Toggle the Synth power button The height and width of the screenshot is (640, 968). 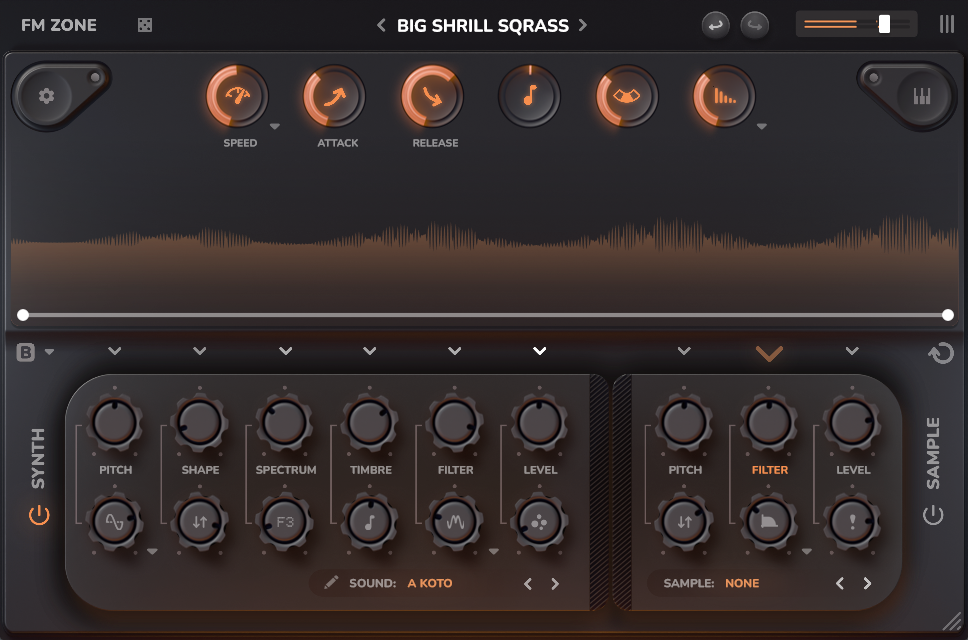(39, 516)
